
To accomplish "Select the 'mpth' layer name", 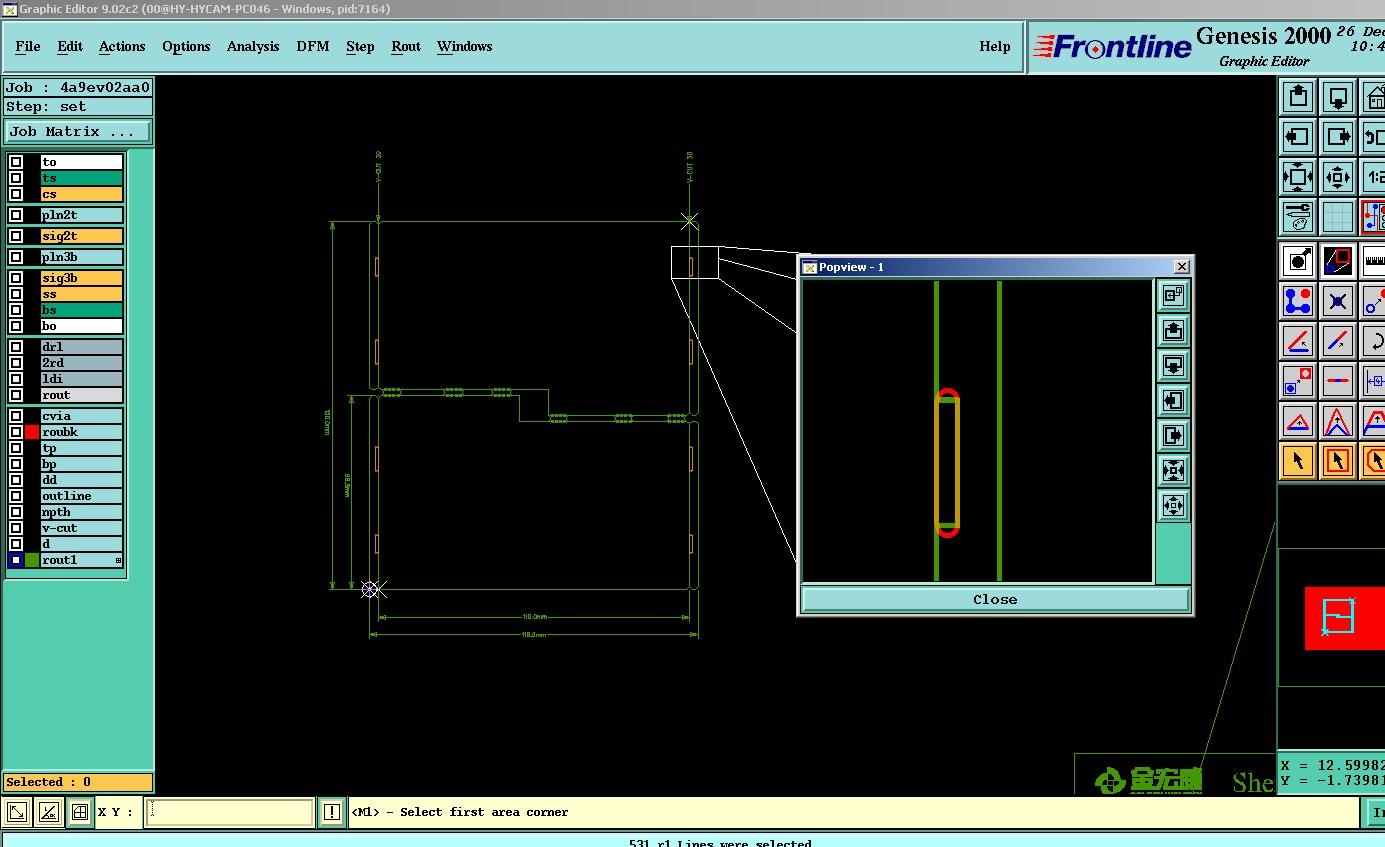I will (82, 512).
